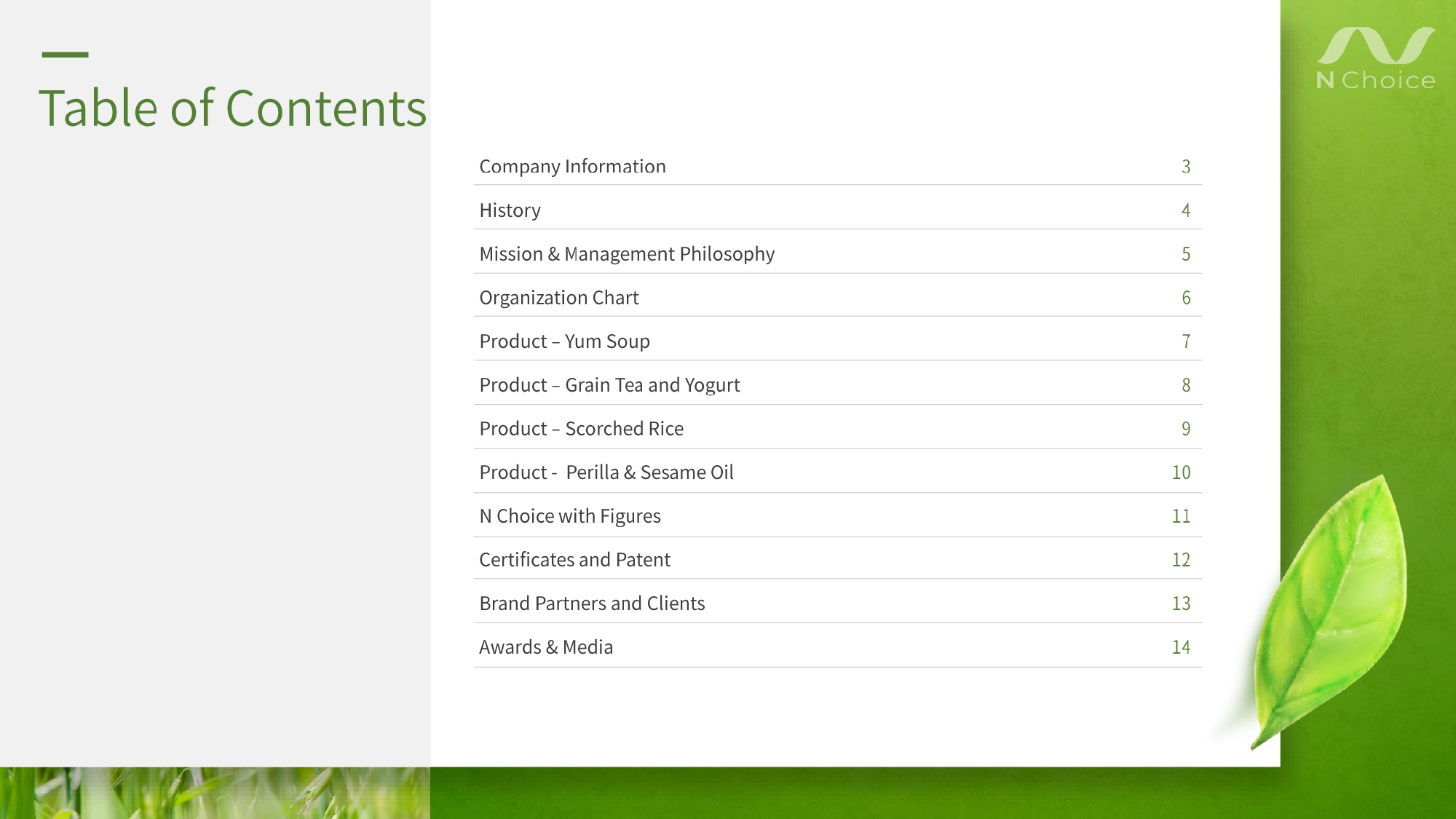Jump to Product – Scorched Rice

[x=581, y=429]
